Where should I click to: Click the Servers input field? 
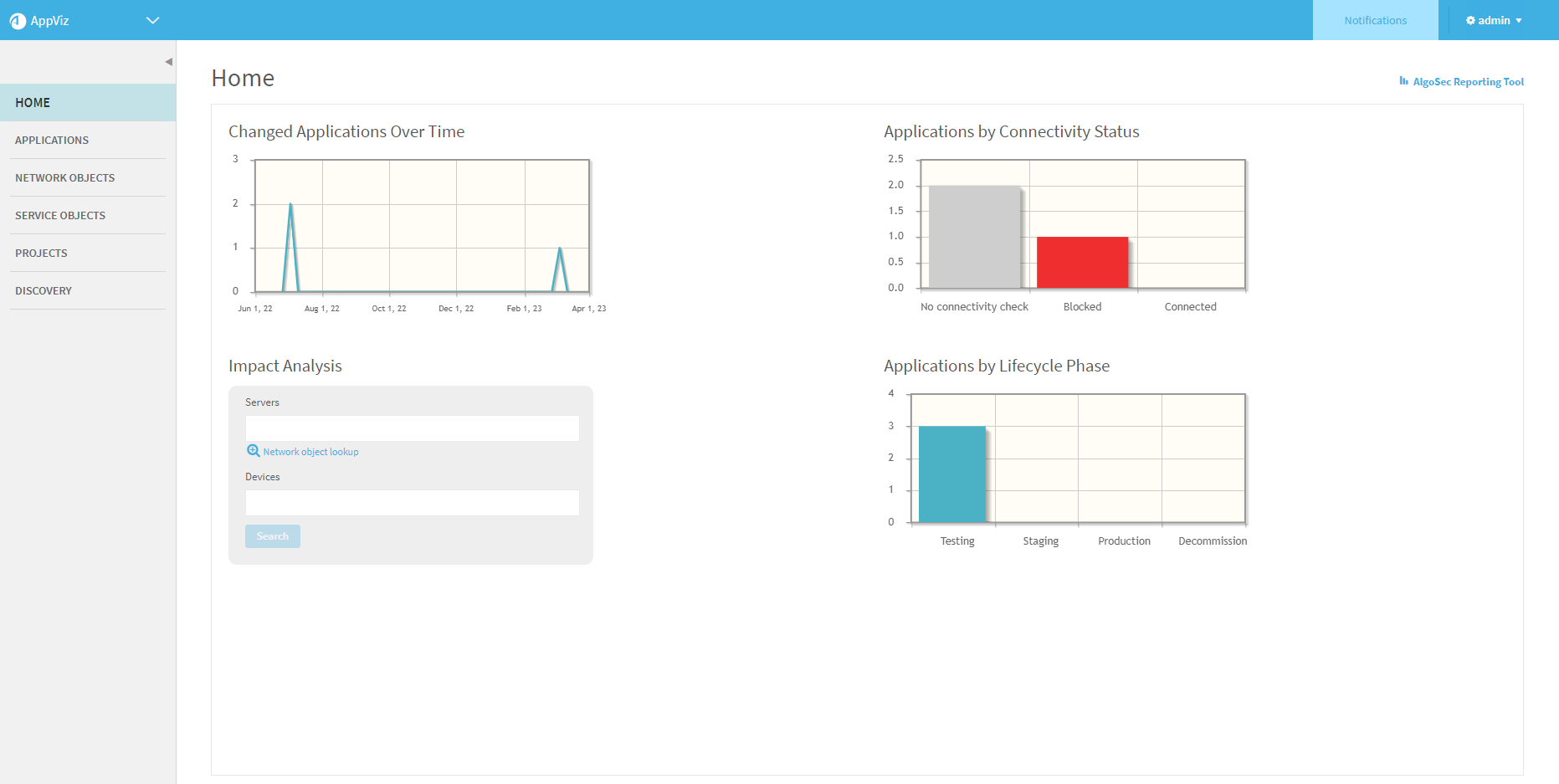coord(412,428)
